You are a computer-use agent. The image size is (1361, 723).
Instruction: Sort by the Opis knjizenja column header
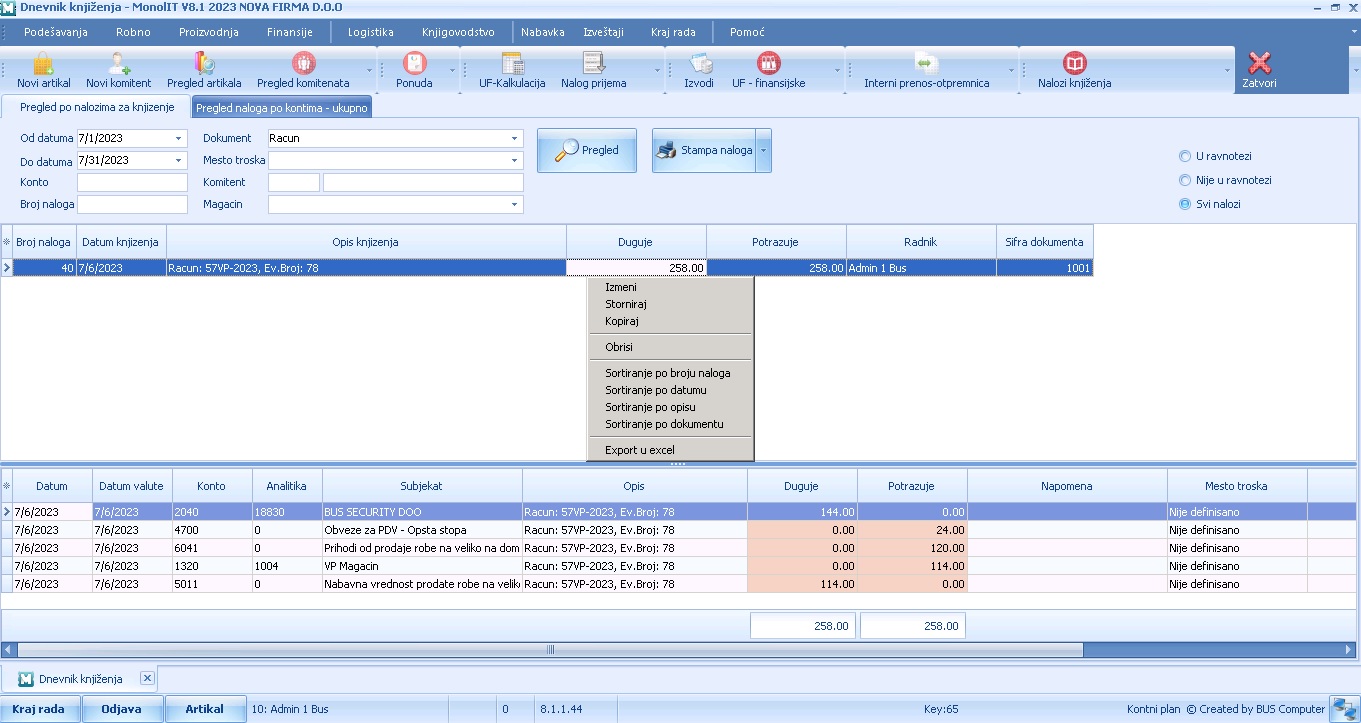(366, 242)
